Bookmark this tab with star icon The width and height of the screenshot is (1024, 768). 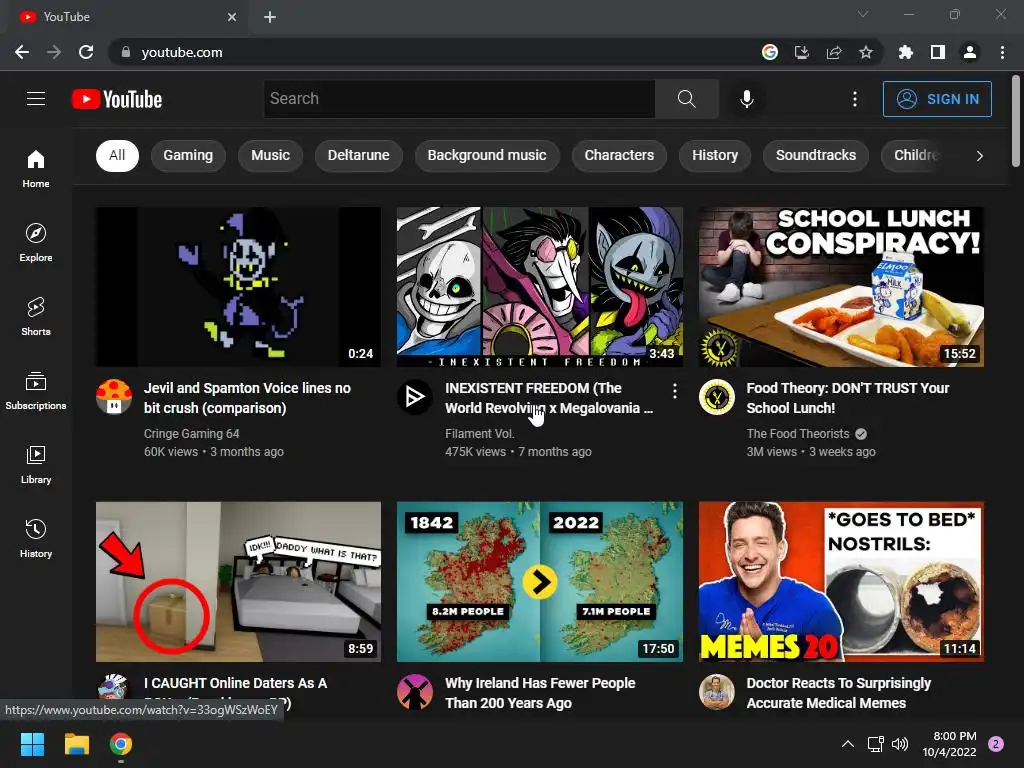(x=865, y=52)
